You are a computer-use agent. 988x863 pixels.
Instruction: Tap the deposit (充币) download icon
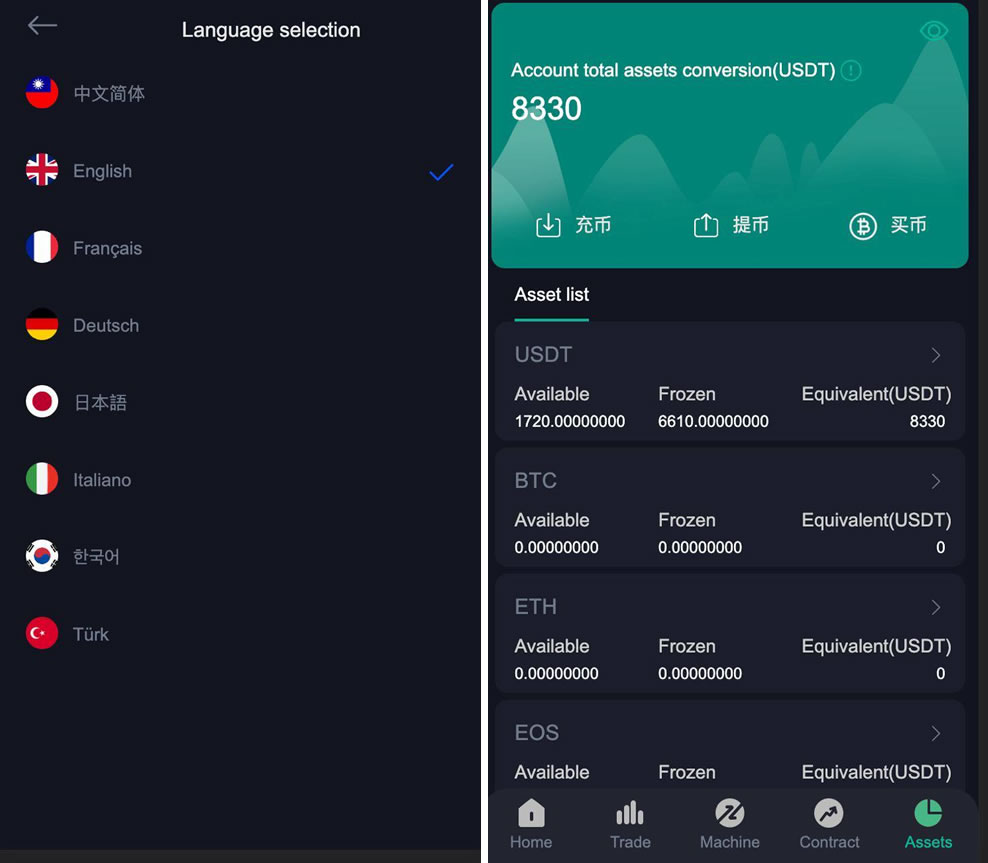(x=548, y=225)
